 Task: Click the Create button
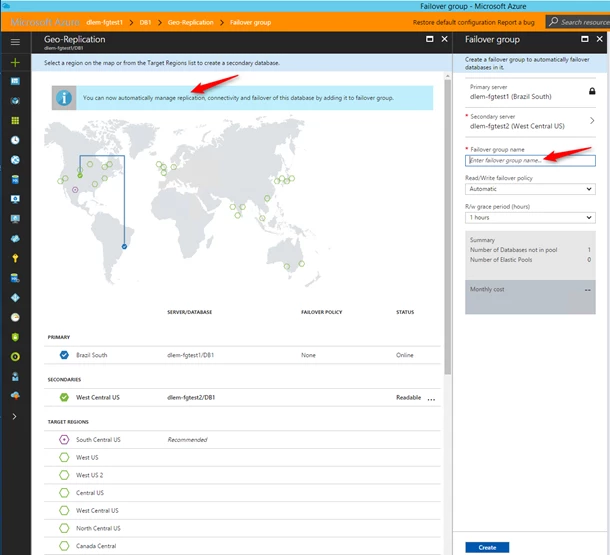[x=487, y=547]
